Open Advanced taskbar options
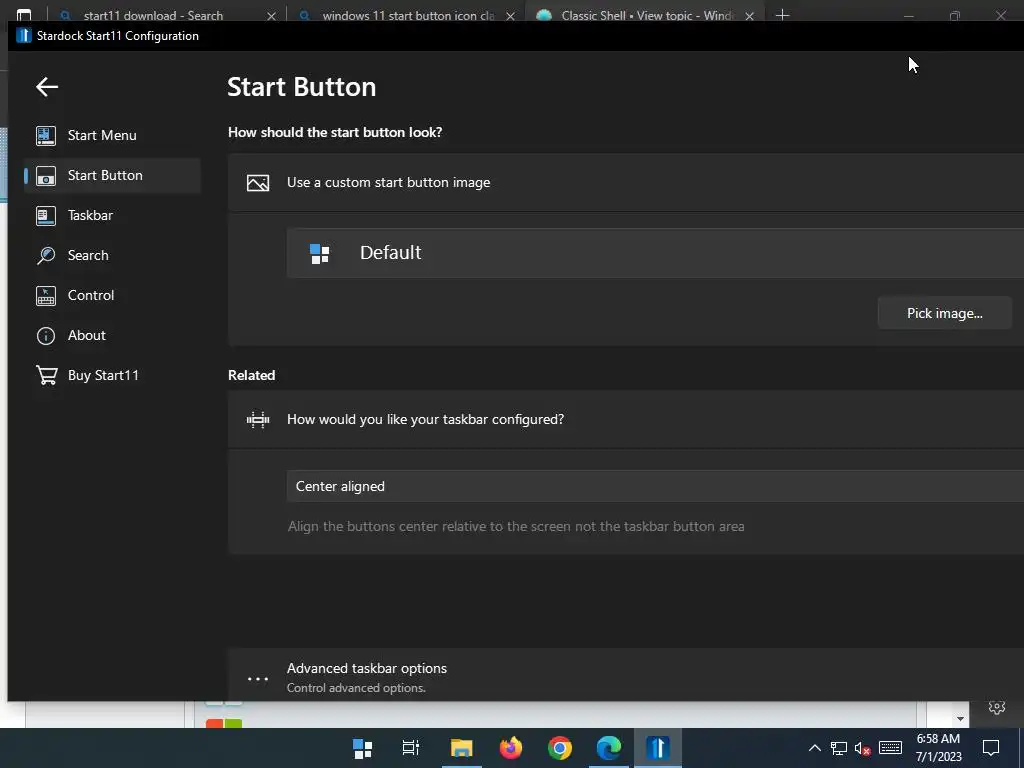Image resolution: width=1024 pixels, height=768 pixels. [x=626, y=675]
